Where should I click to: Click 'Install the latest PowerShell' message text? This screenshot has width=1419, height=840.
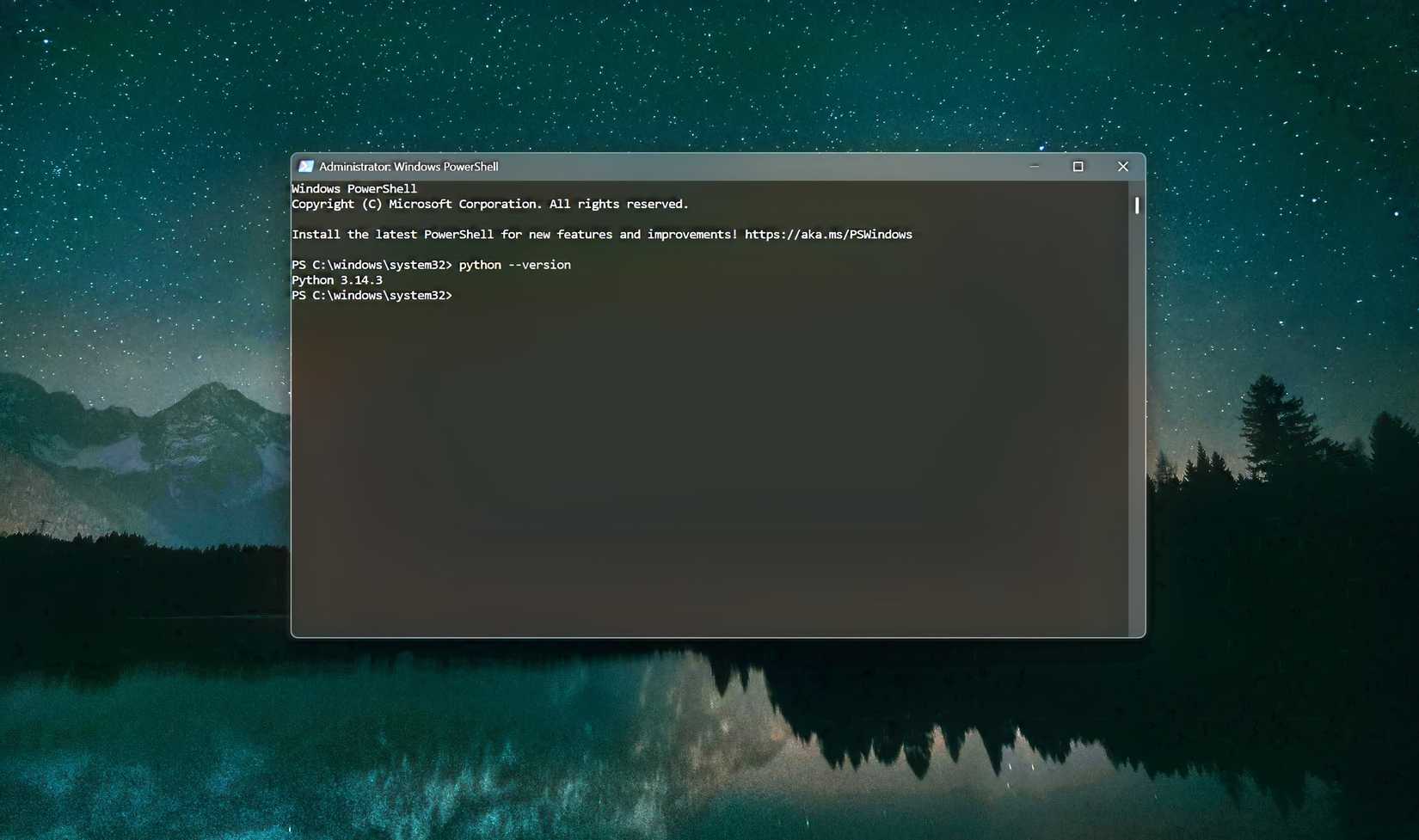(x=515, y=235)
